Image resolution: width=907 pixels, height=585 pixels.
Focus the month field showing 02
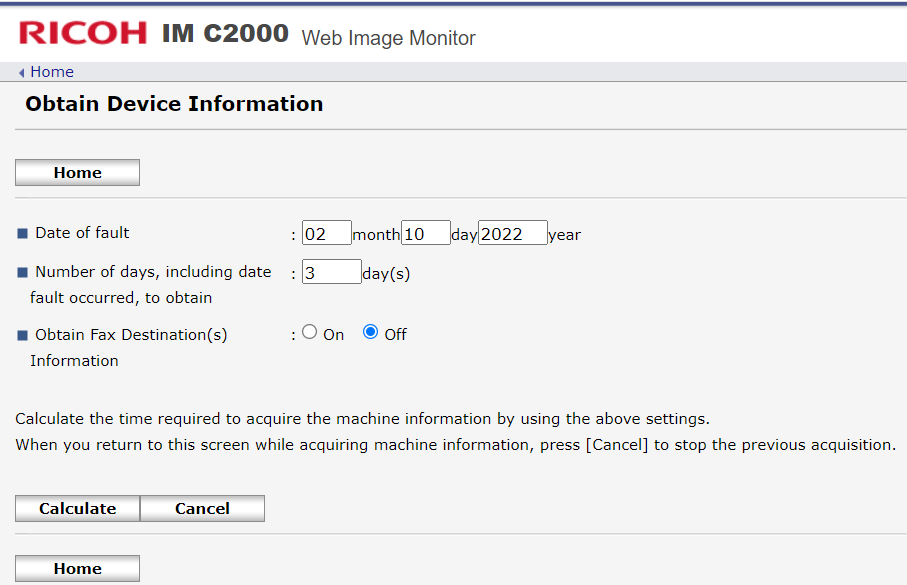coord(327,234)
